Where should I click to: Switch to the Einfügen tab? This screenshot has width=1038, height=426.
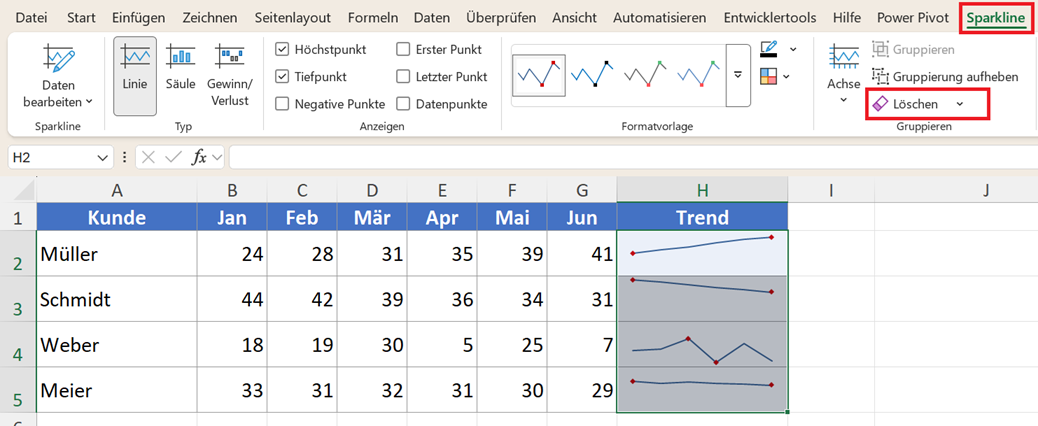[138, 18]
